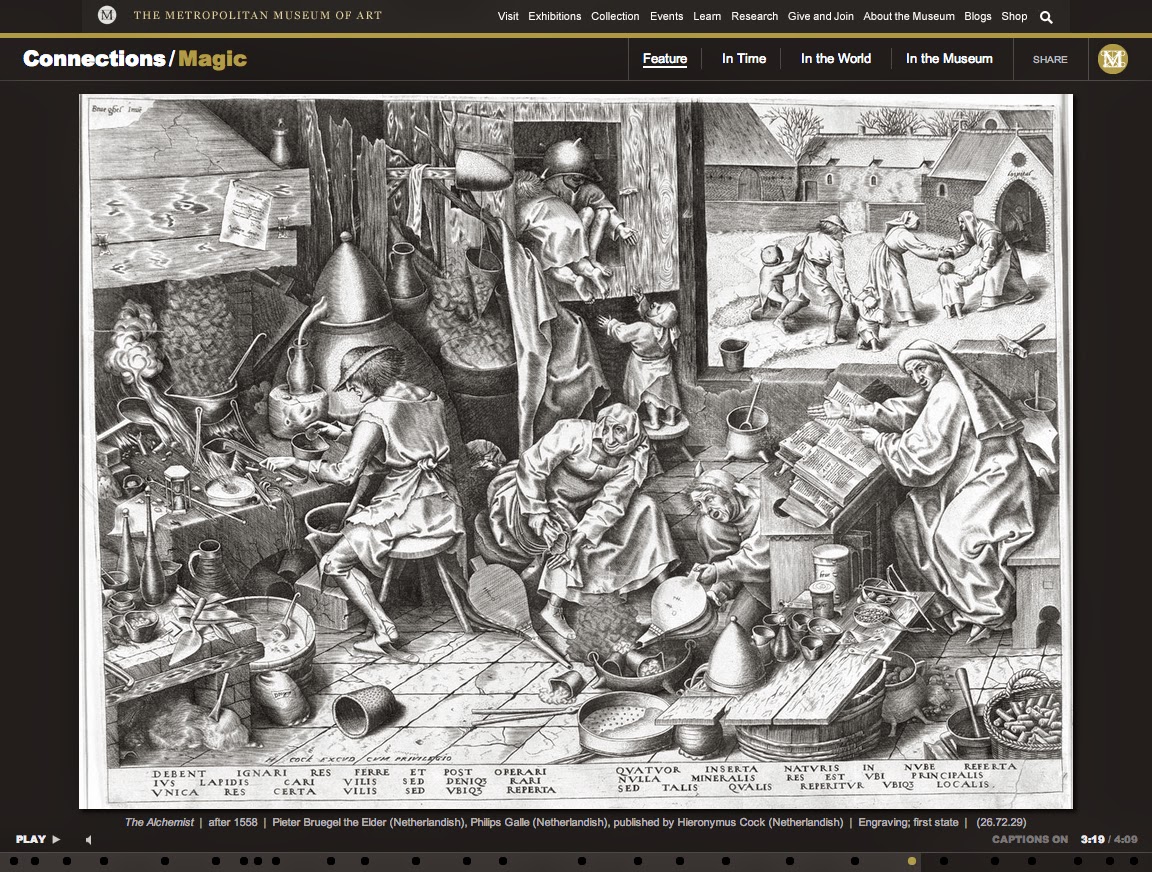Jump to timeline dot right after gold marker

point(944,861)
